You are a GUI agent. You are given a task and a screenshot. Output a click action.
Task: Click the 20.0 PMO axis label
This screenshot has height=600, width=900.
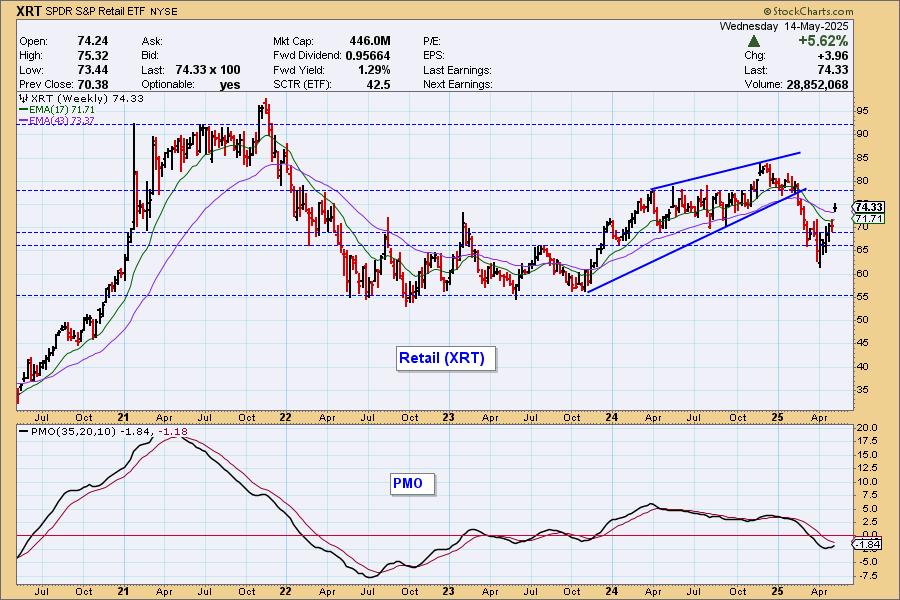click(867, 428)
